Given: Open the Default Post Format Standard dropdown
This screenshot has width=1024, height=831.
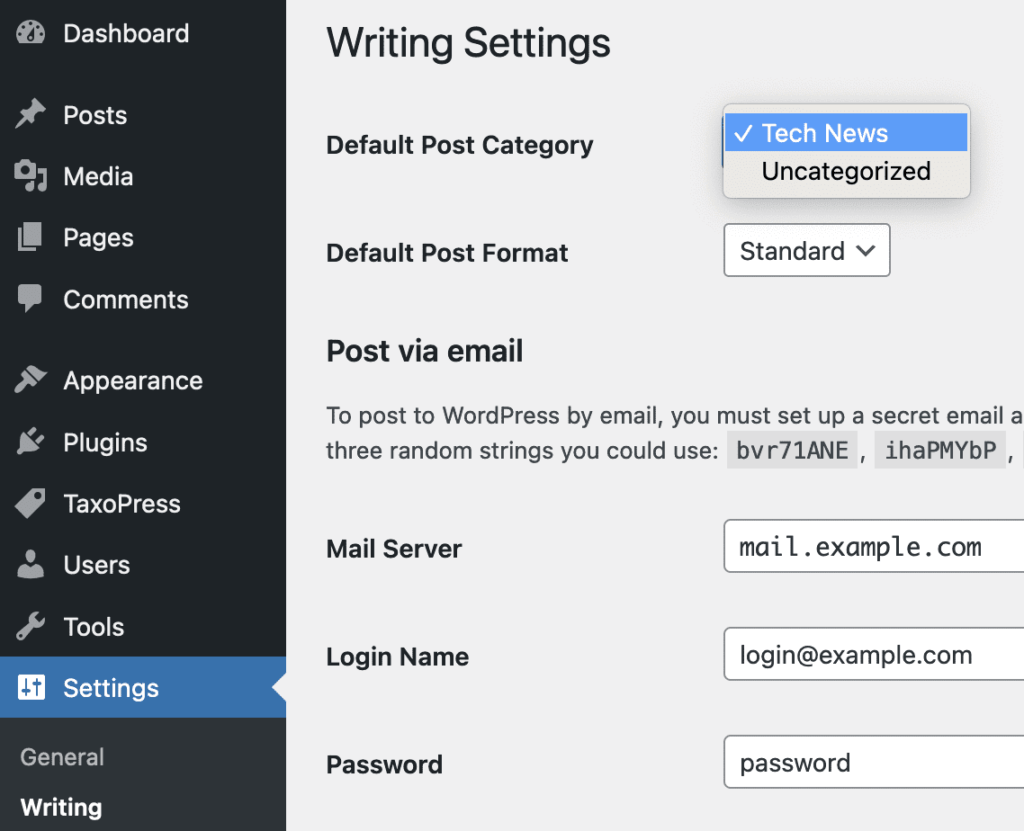Looking at the screenshot, I should pyautogui.click(x=807, y=250).
